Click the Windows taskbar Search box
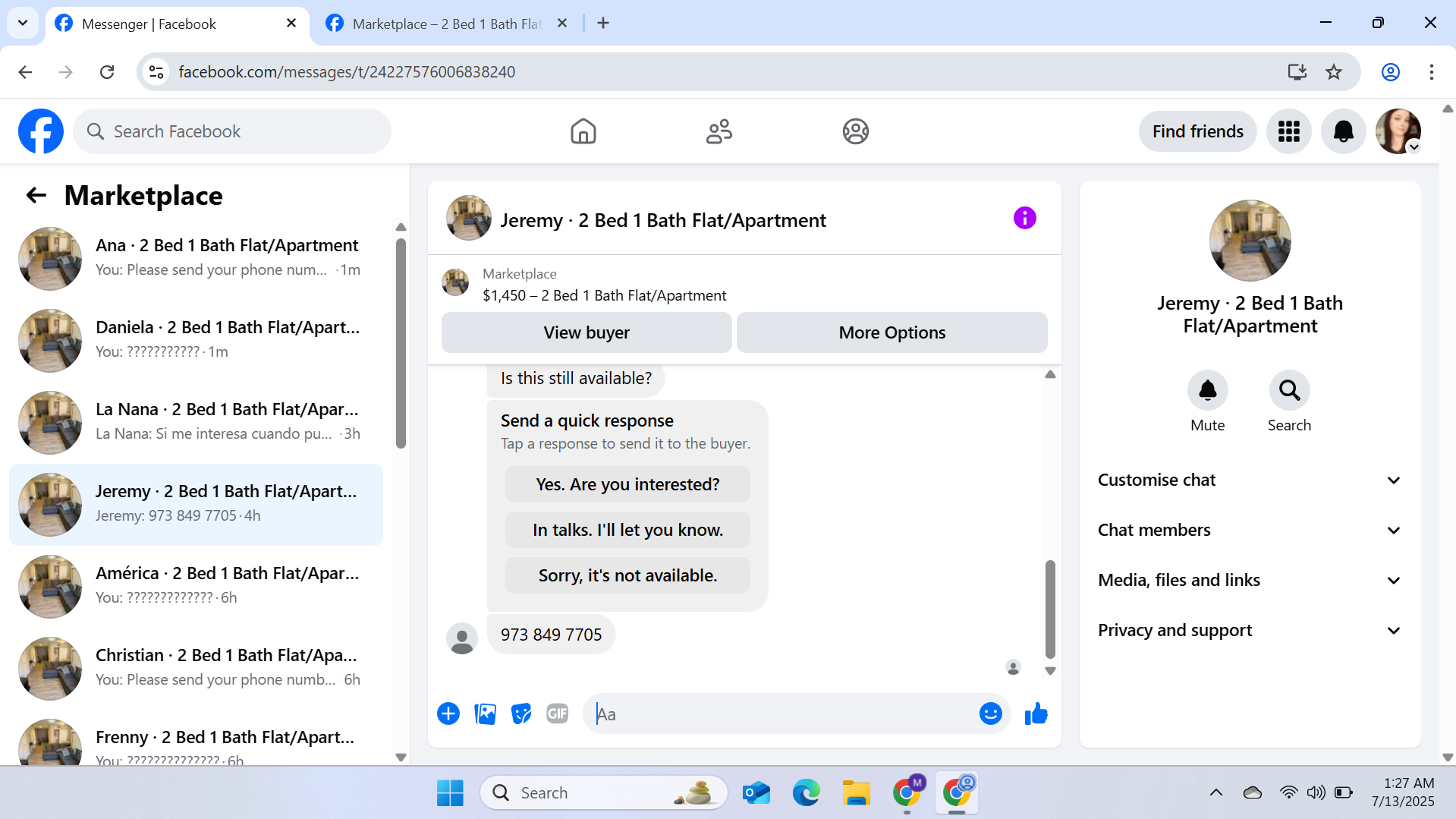Screen dimensions: 1456x819 tap(604, 792)
